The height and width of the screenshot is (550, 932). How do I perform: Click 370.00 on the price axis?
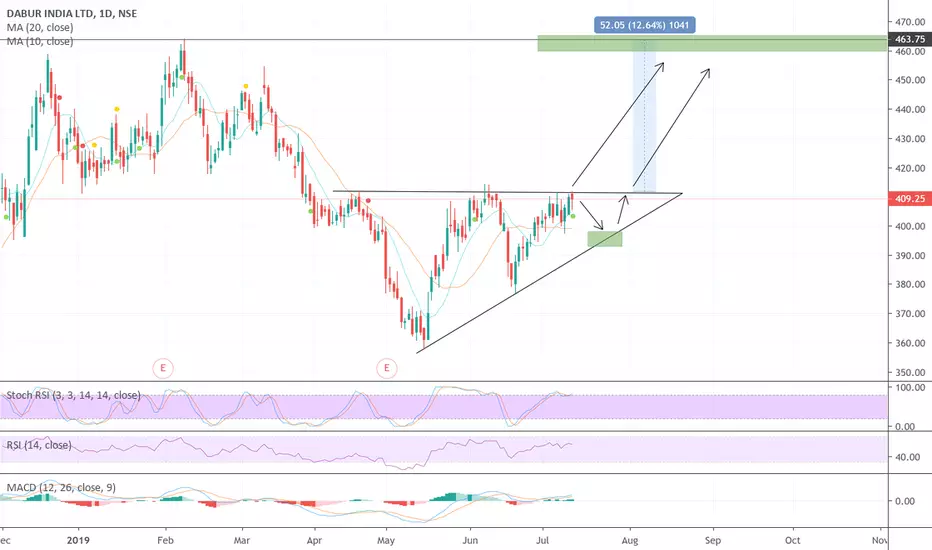point(909,314)
